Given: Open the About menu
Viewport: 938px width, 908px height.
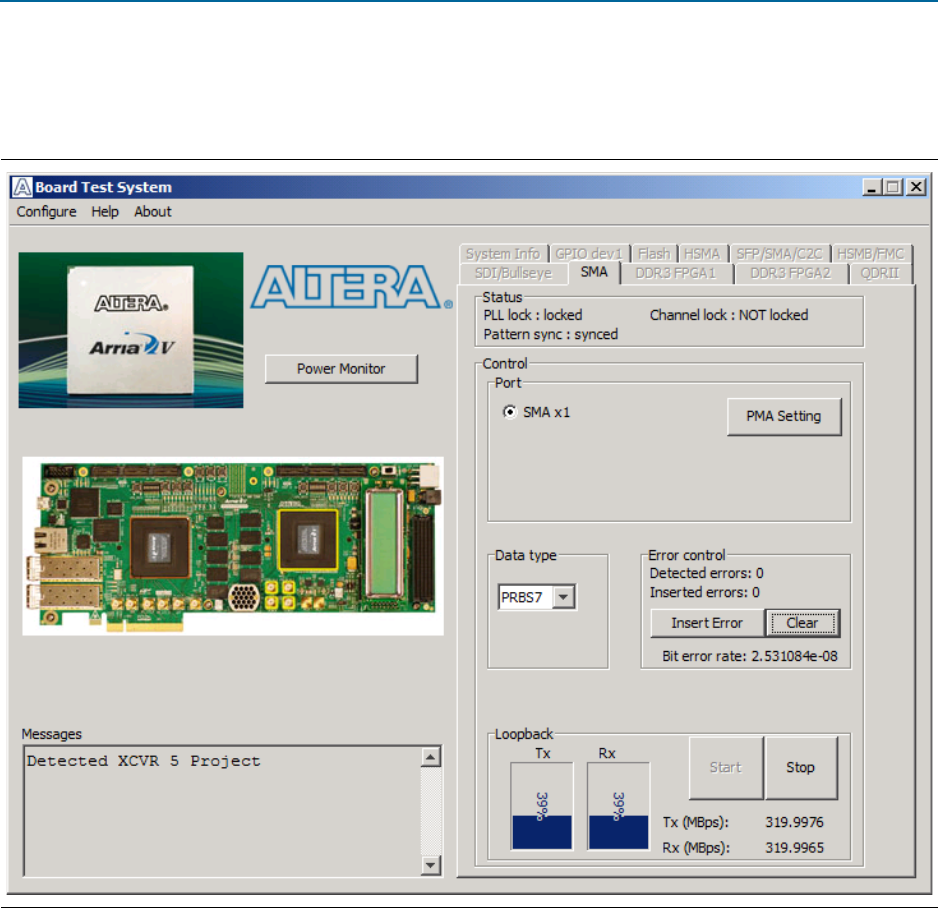Looking at the screenshot, I should click(153, 212).
